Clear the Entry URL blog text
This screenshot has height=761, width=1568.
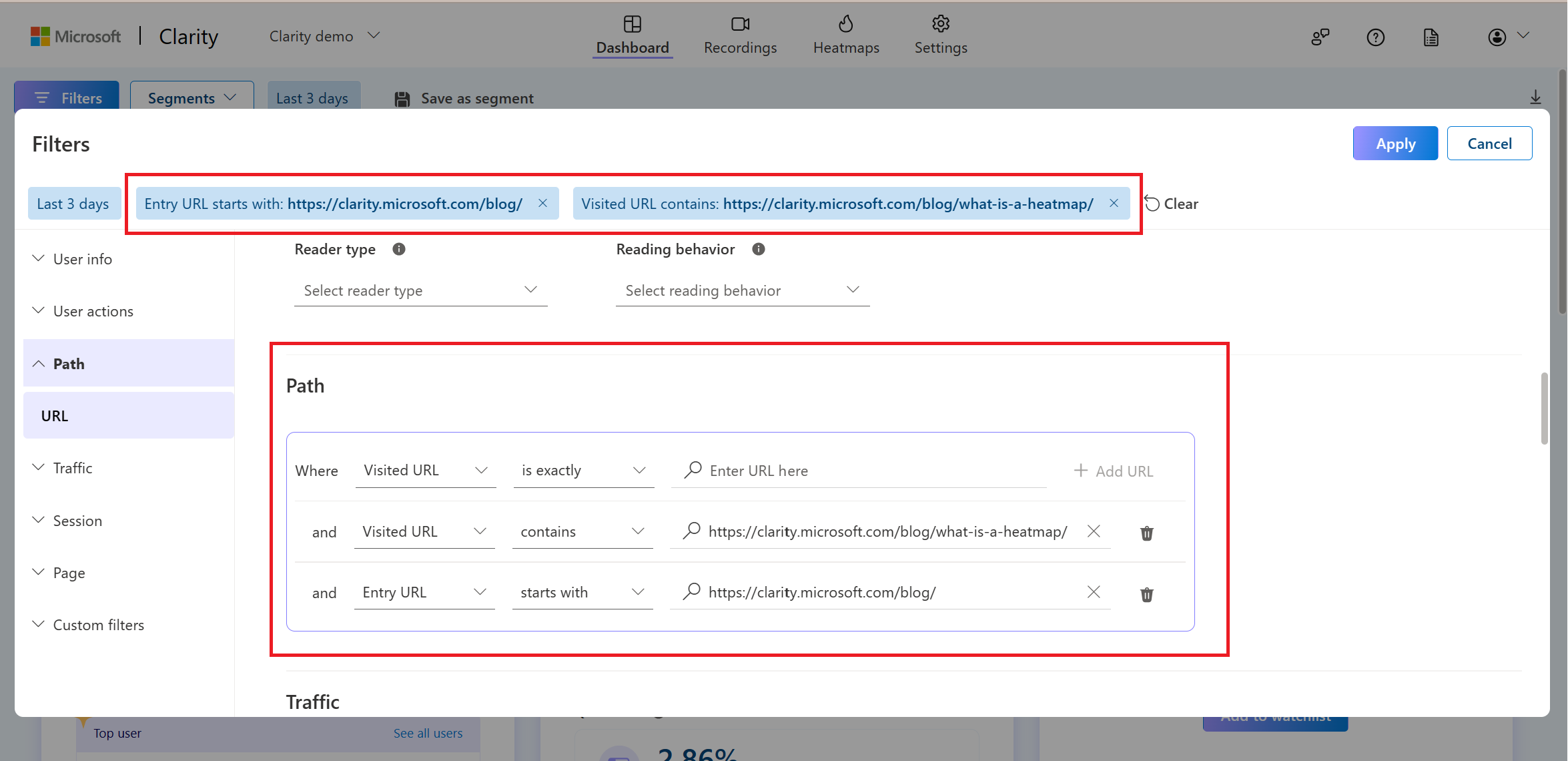[1094, 592]
